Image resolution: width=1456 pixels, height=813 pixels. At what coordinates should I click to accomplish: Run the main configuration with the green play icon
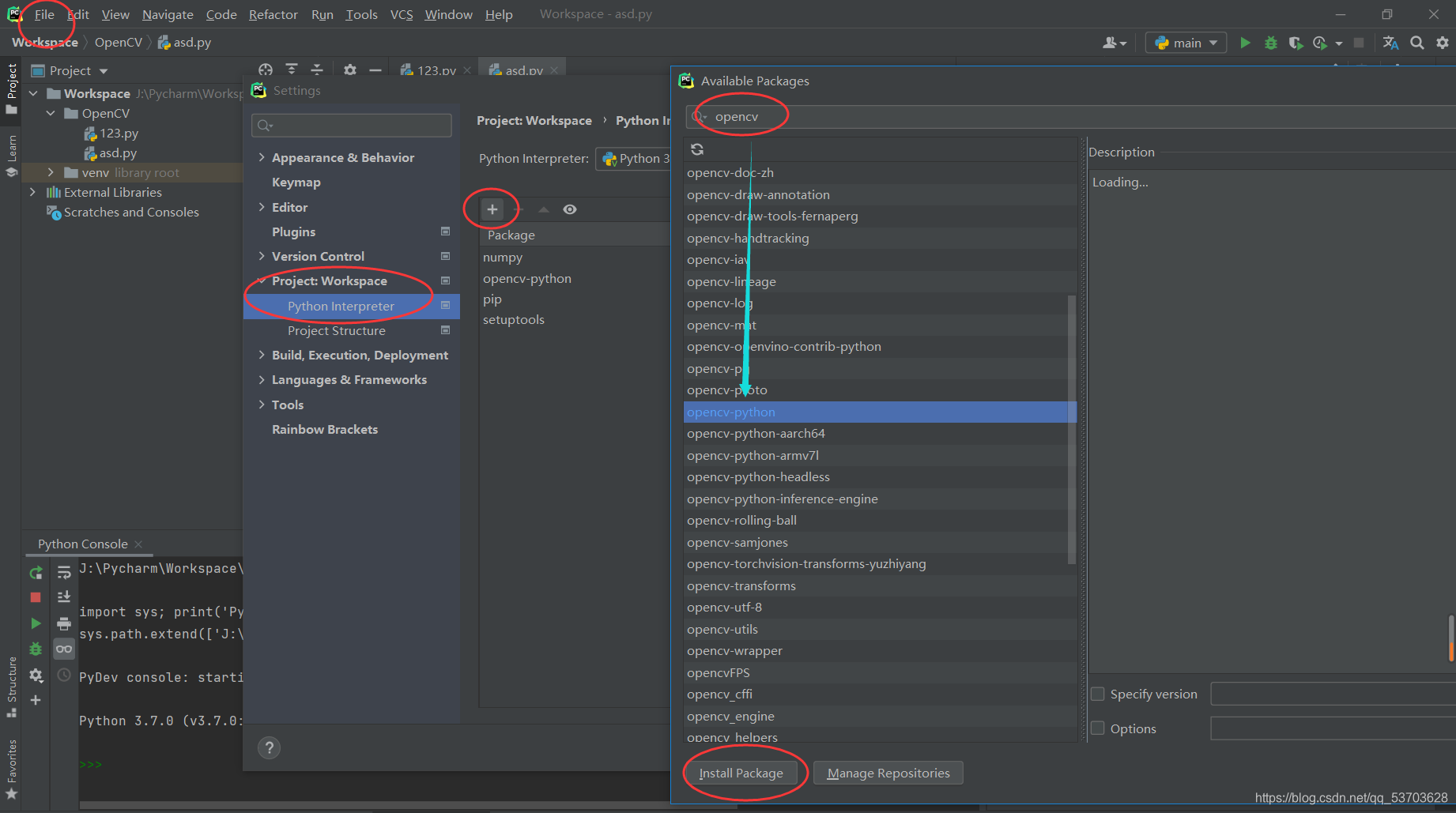pyautogui.click(x=1245, y=43)
